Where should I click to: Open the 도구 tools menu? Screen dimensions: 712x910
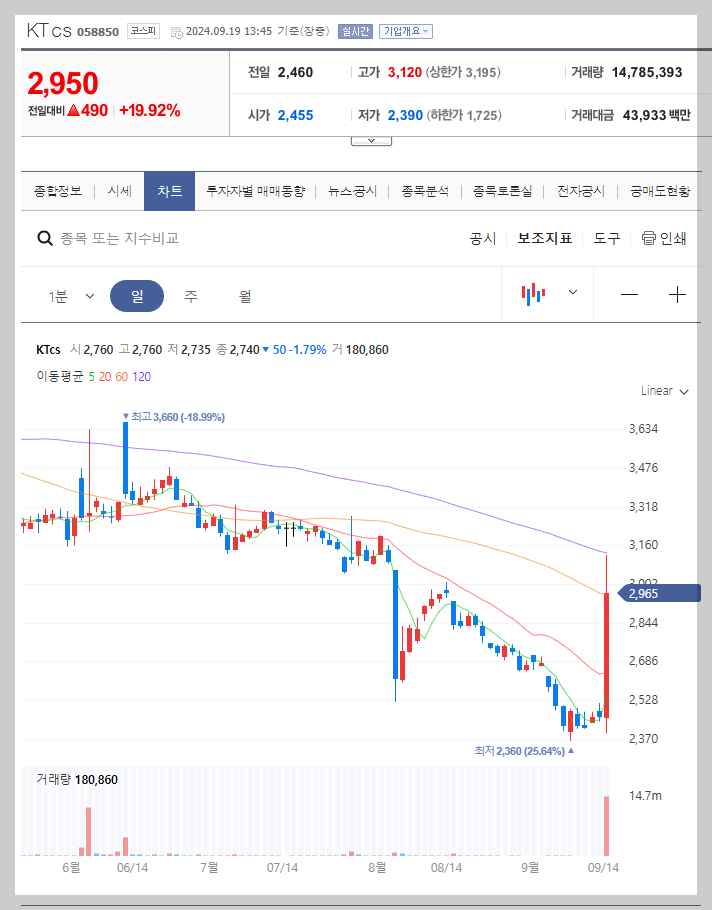(606, 239)
